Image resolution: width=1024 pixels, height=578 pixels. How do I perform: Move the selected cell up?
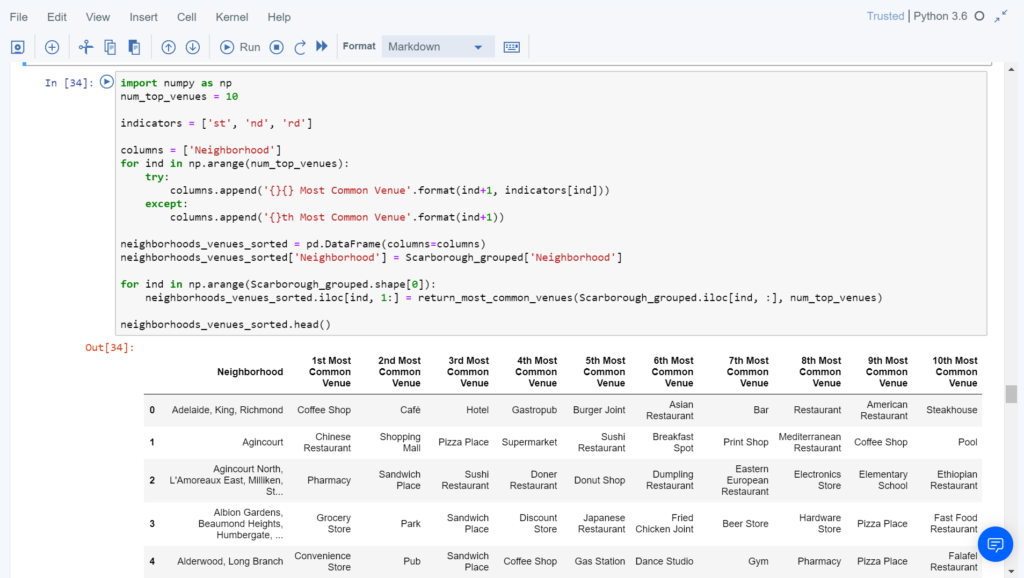pyautogui.click(x=166, y=47)
